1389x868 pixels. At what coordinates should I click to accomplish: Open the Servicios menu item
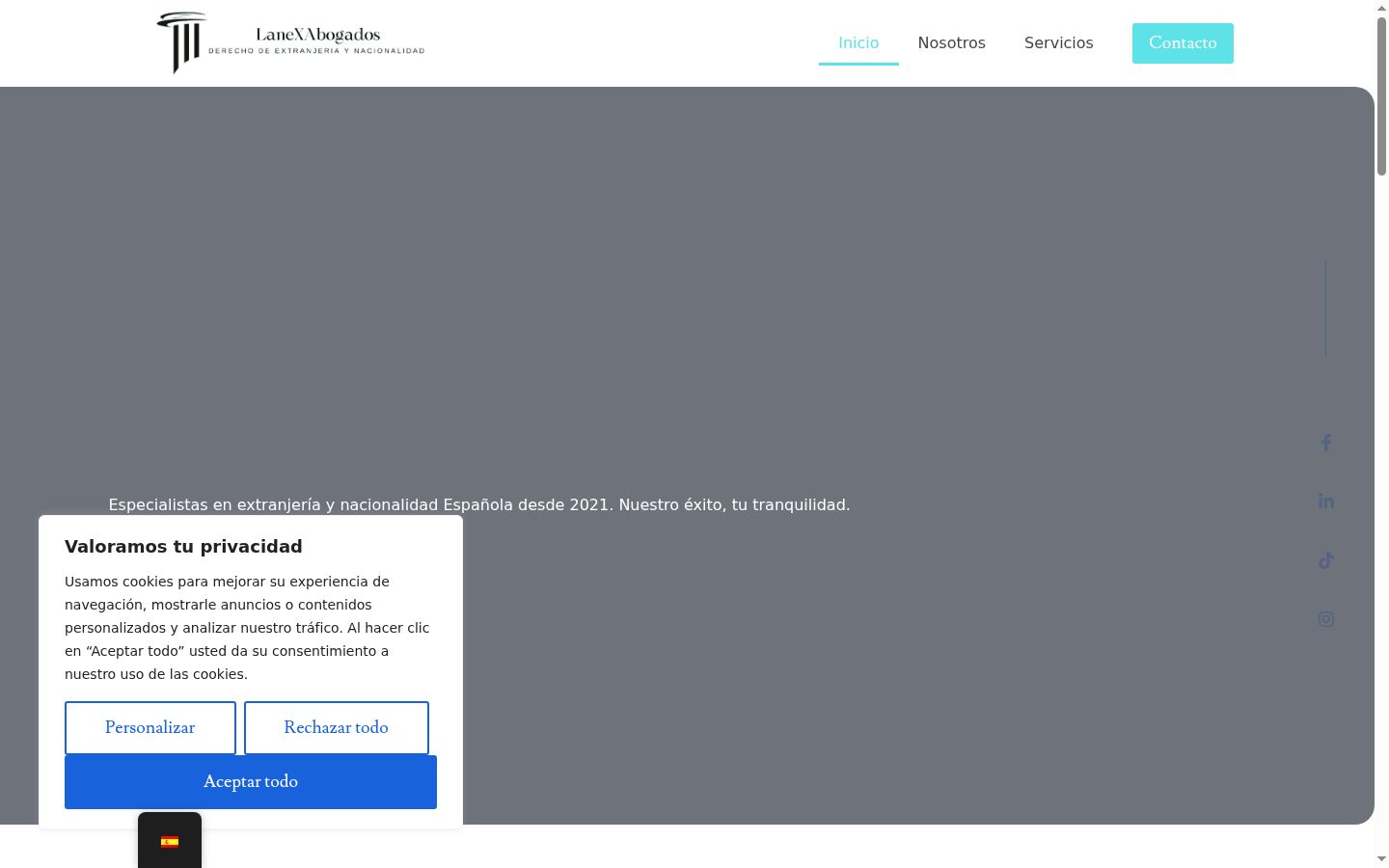coord(1059,43)
